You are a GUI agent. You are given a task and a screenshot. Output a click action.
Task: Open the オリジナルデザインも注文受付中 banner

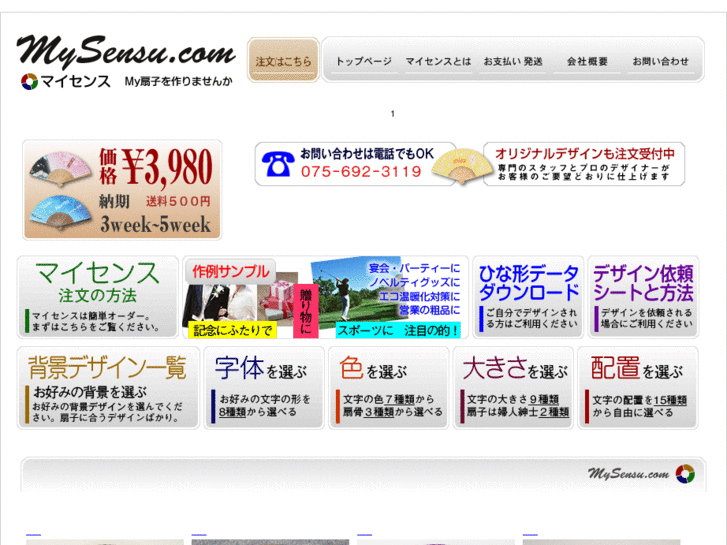click(584, 164)
